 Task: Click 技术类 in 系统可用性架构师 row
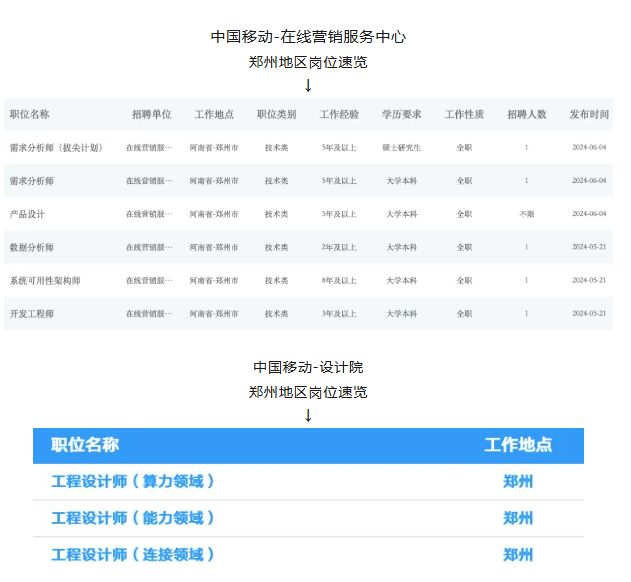pyautogui.click(x=276, y=281)
